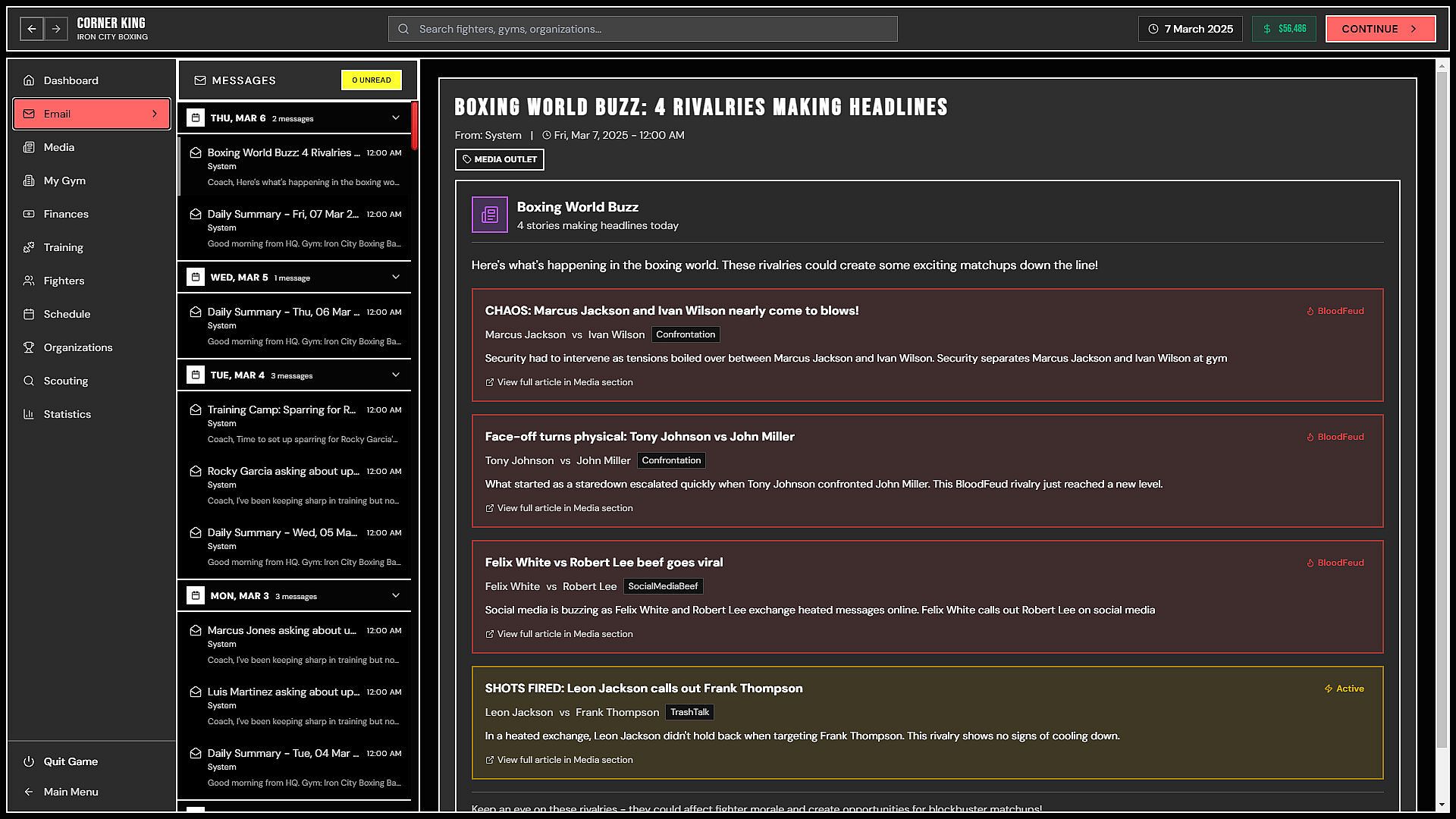Collapse the Tue, Mar 4 message group

(x=395, y=375)
